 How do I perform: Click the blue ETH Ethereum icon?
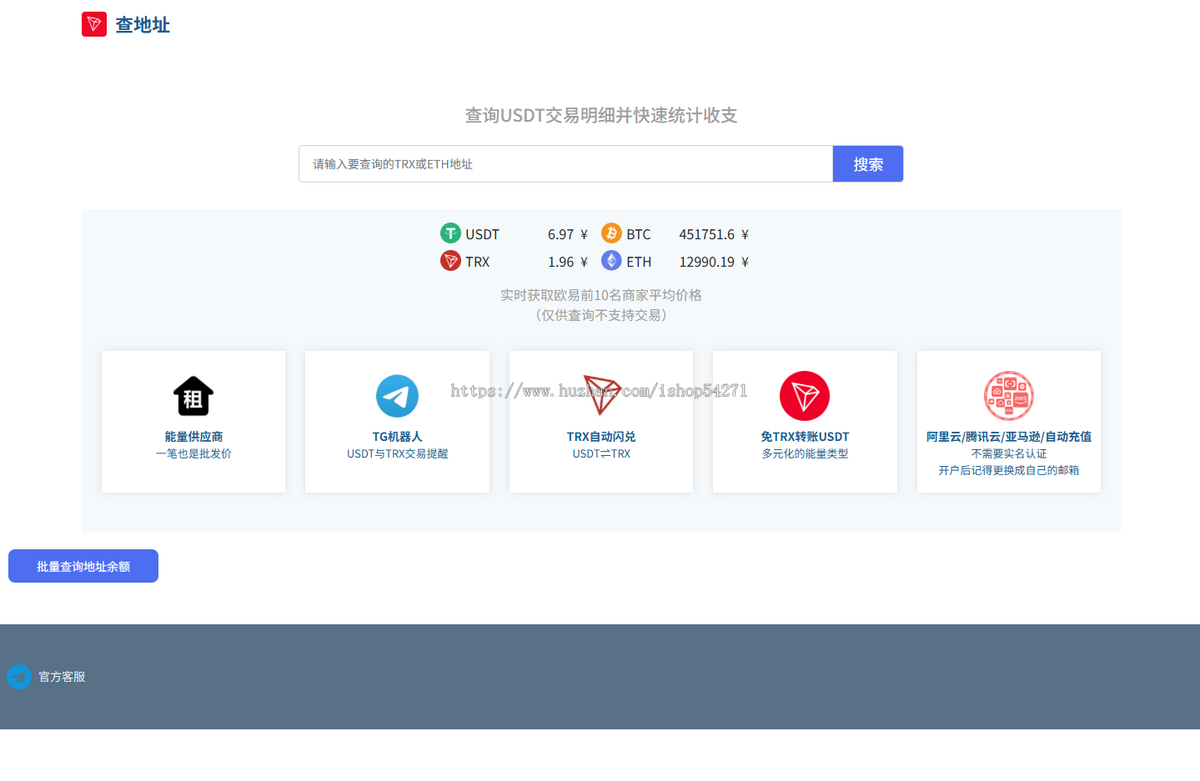(x=611, y=261)
